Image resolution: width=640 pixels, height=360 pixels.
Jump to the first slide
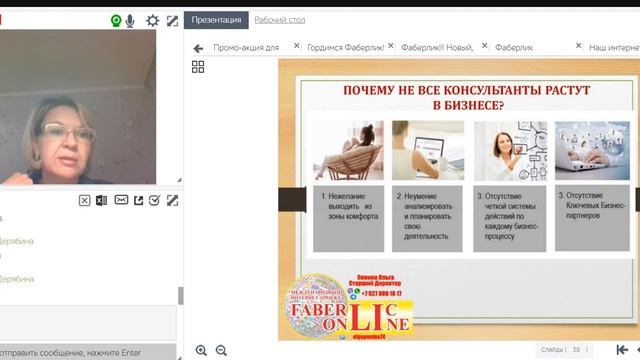pos(622,350)
